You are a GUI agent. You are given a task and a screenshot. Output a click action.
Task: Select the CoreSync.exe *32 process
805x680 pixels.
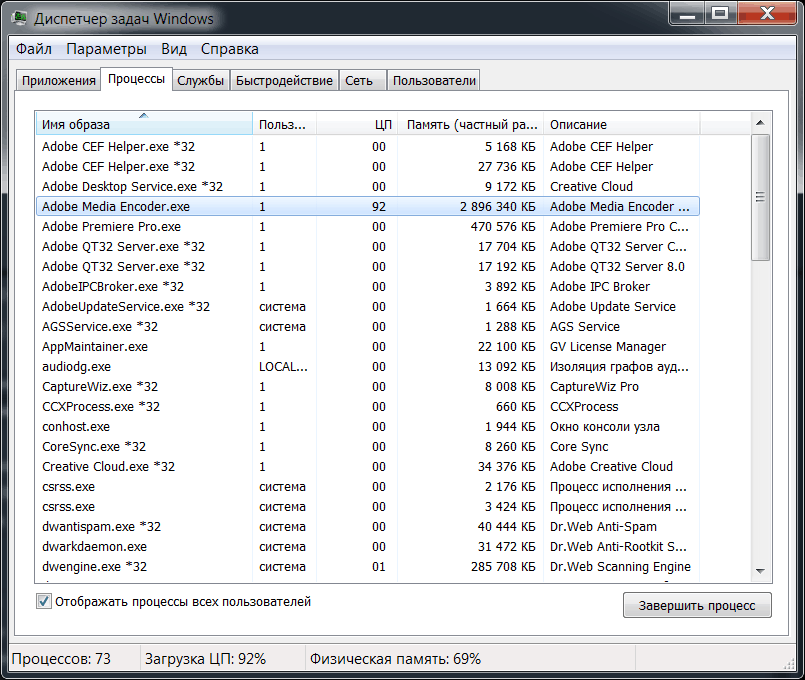368,446
